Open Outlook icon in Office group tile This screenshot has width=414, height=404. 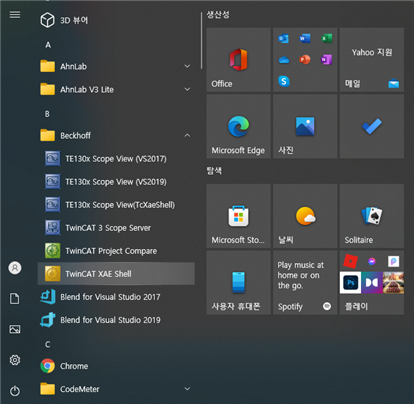284,39
